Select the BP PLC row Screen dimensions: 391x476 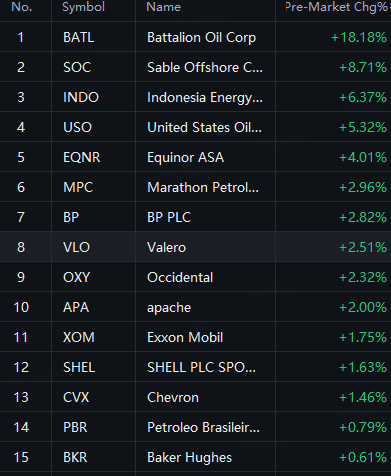(195, 217)
